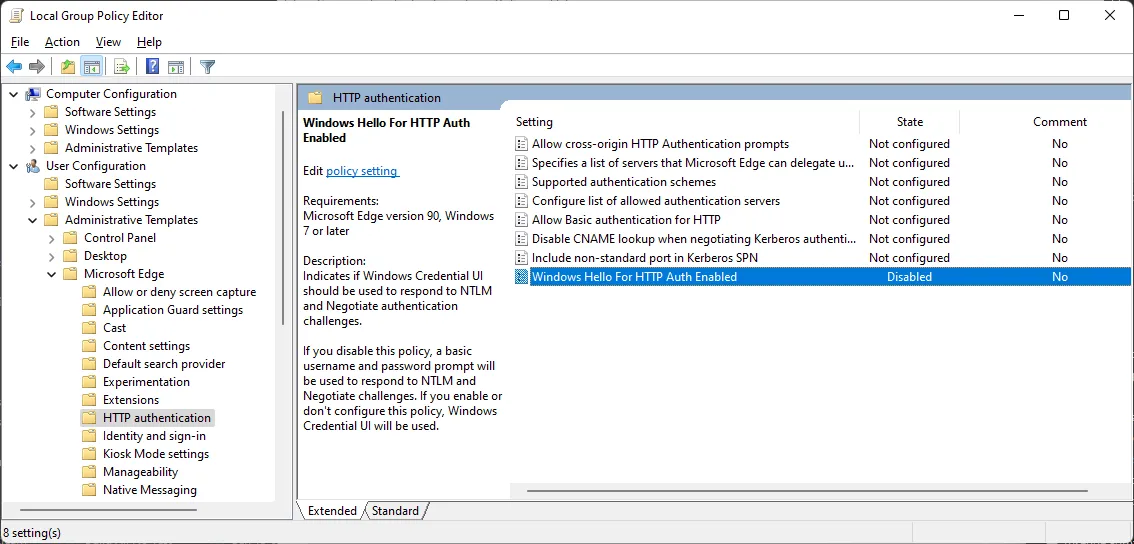Expand Software Settings under Computer Configuration
This screenshot has width=1134, height=544.
[33, 112]
